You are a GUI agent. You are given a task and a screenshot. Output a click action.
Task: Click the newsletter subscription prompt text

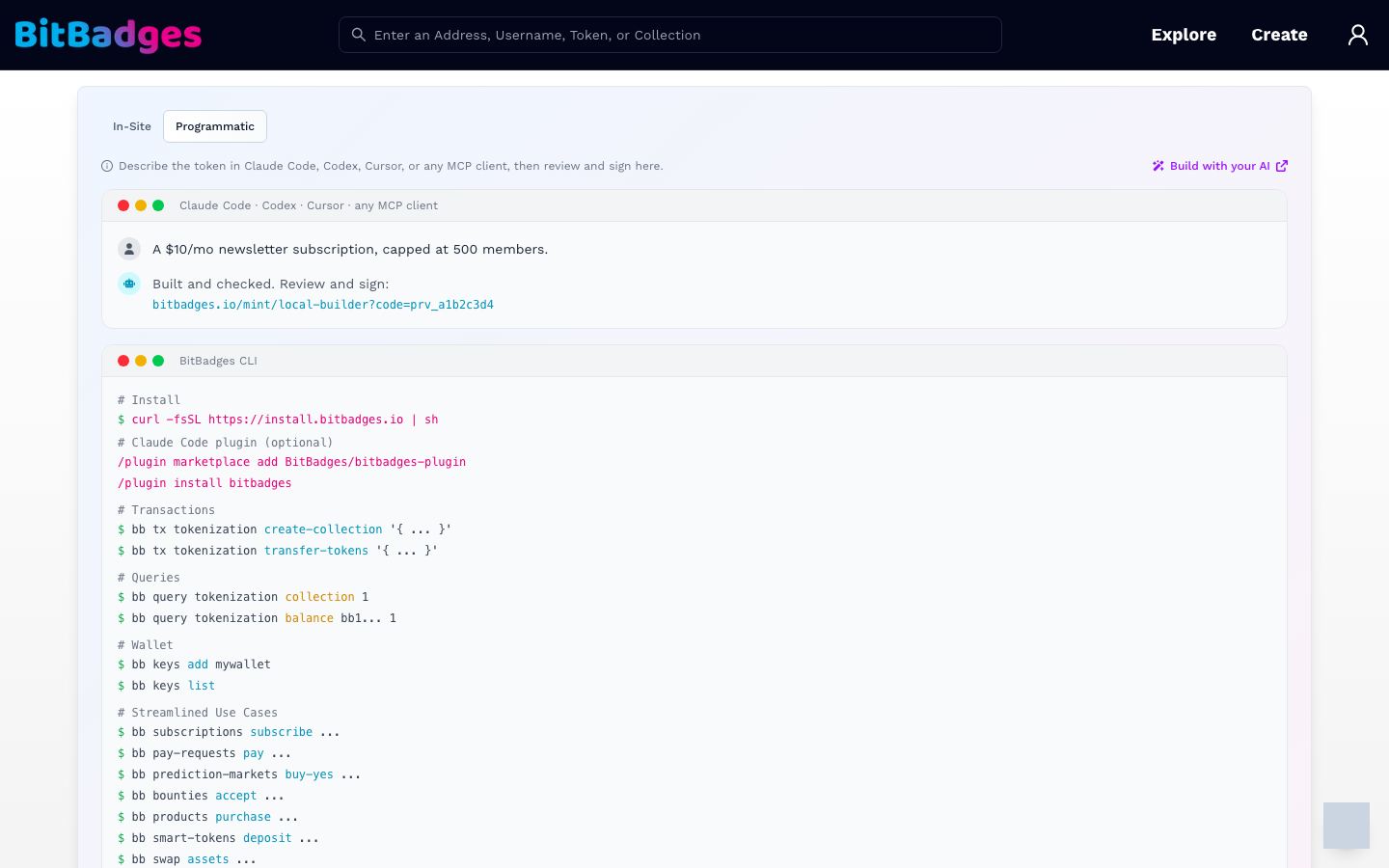tap(350, 249)
